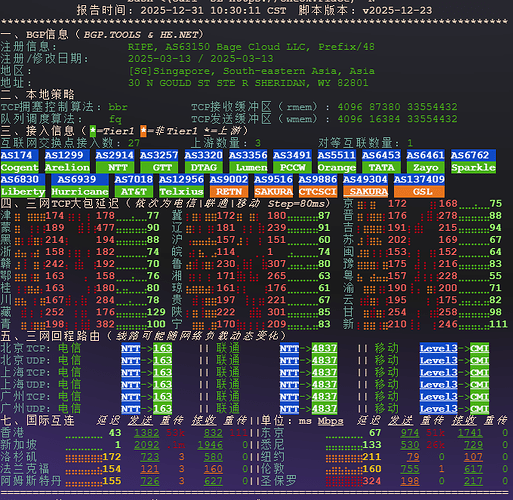Click the Telxius label
513x500 pixels.
181,192
